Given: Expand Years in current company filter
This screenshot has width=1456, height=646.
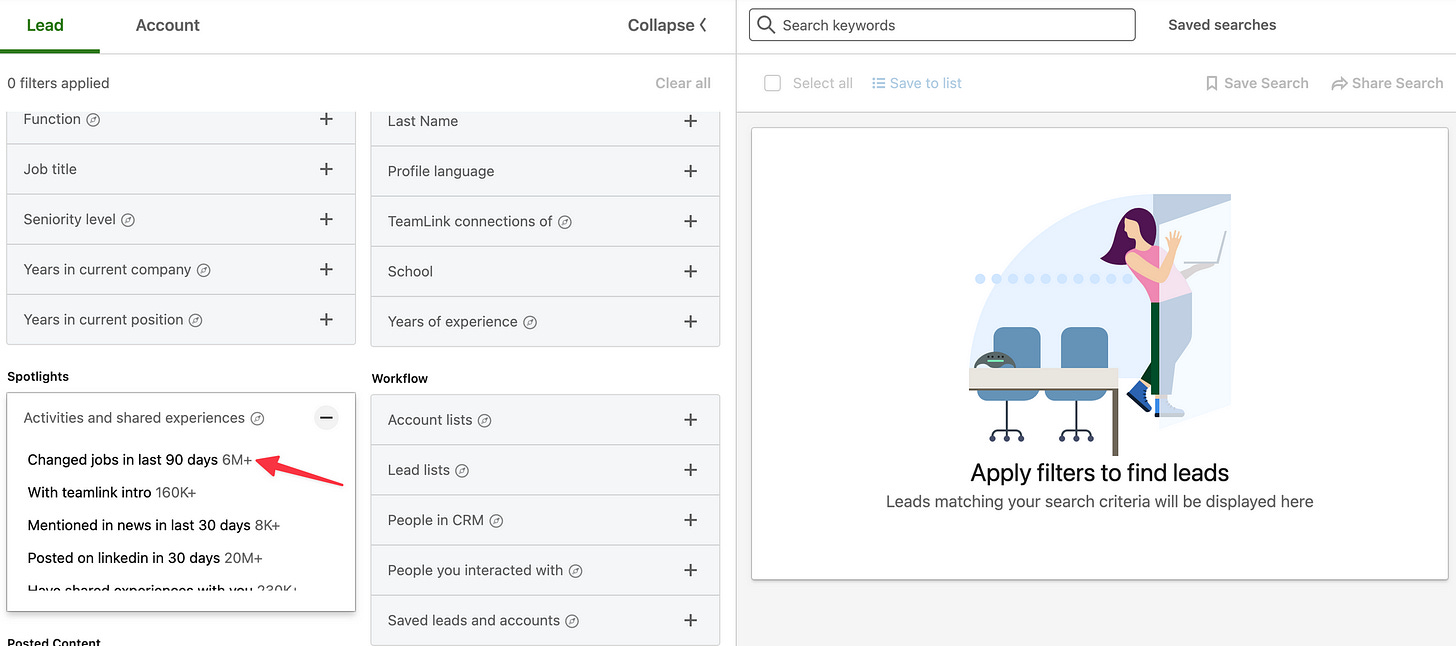Looking at the screenshot, I should pos(326,269).
